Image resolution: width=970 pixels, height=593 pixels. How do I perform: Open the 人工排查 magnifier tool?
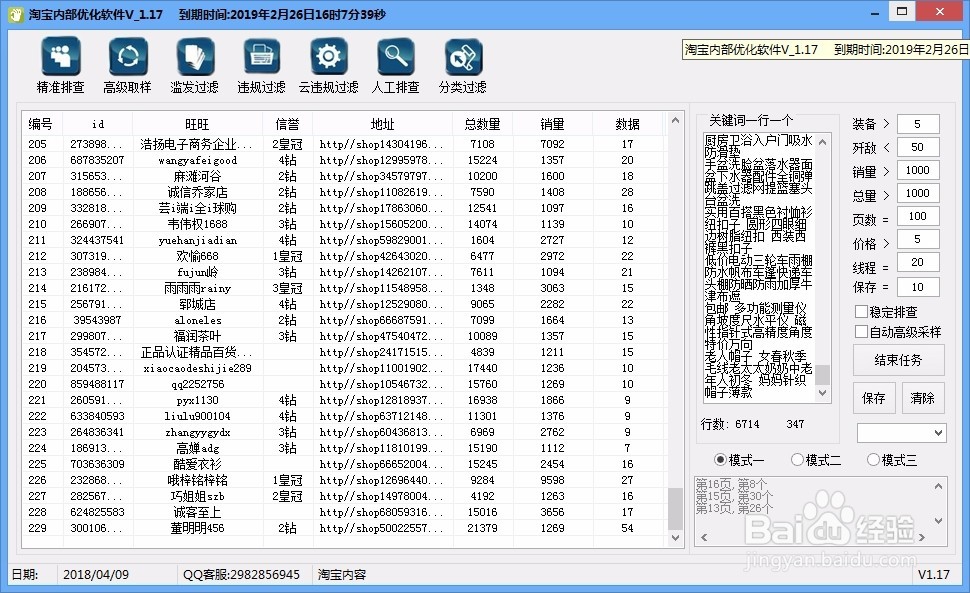point(396,66)
